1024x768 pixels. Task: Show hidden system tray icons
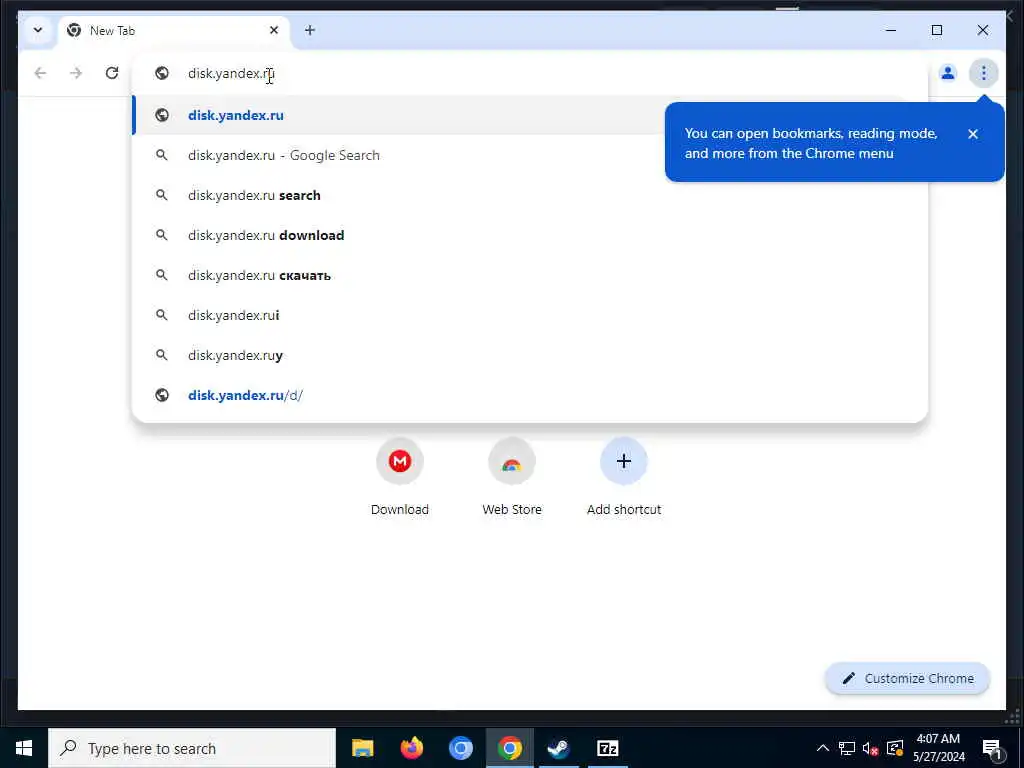[x=823, y=748]
